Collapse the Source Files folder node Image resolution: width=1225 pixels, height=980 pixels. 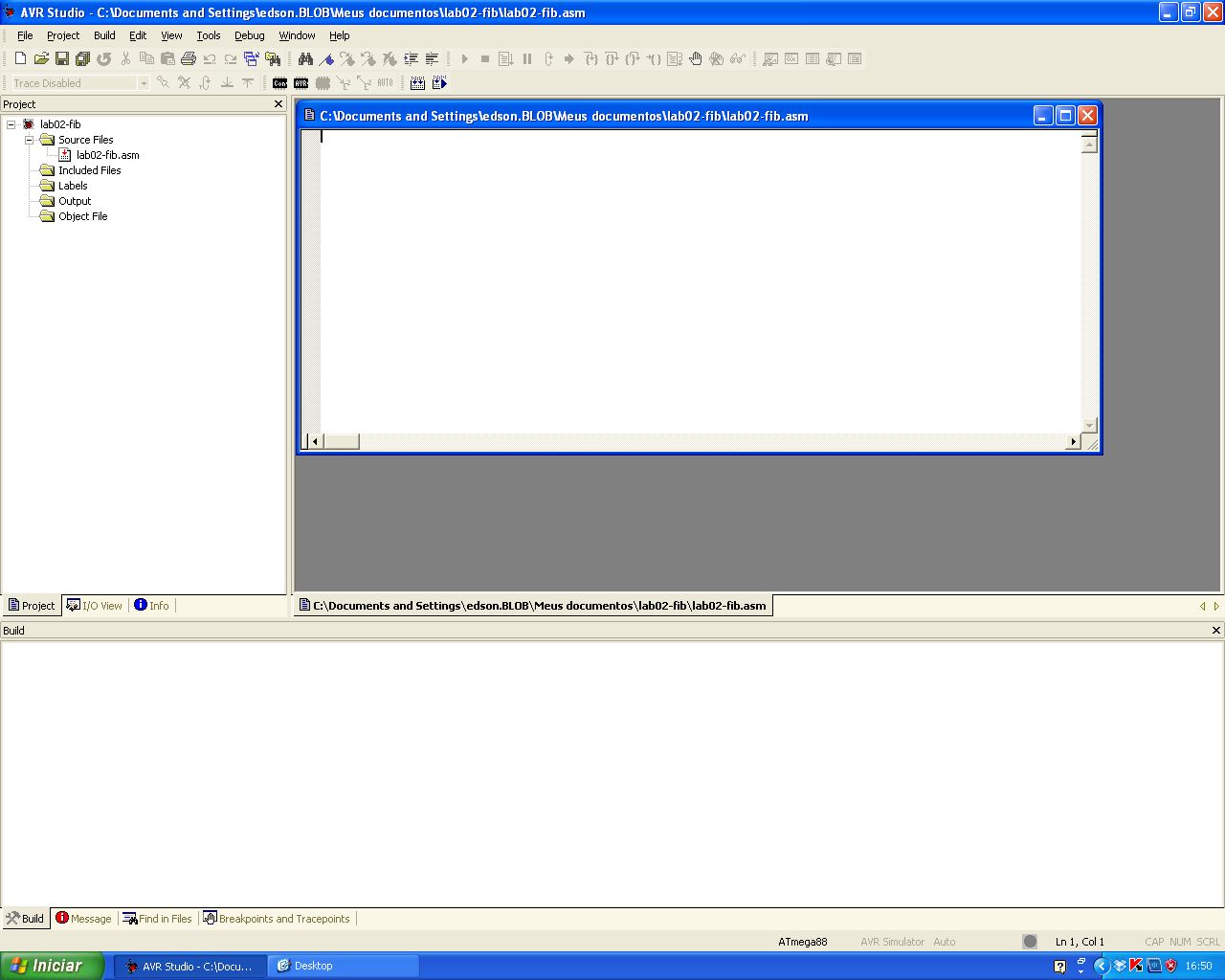(29, 140)
